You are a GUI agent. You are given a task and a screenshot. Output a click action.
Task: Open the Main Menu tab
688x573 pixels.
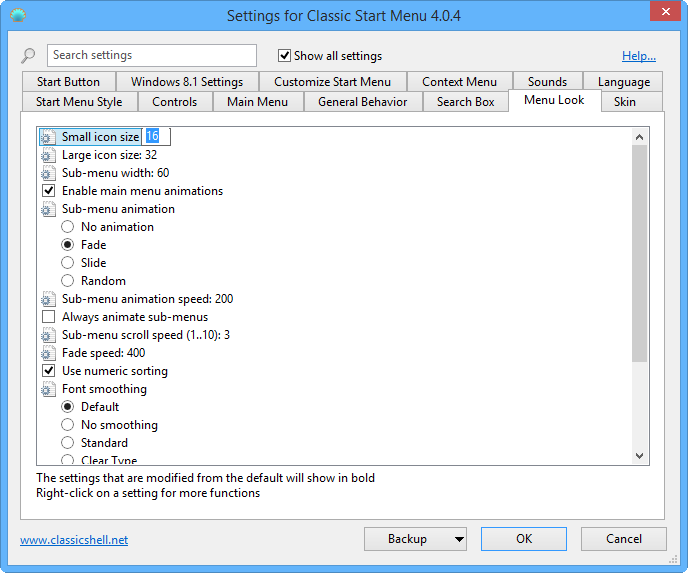[258, 102]
